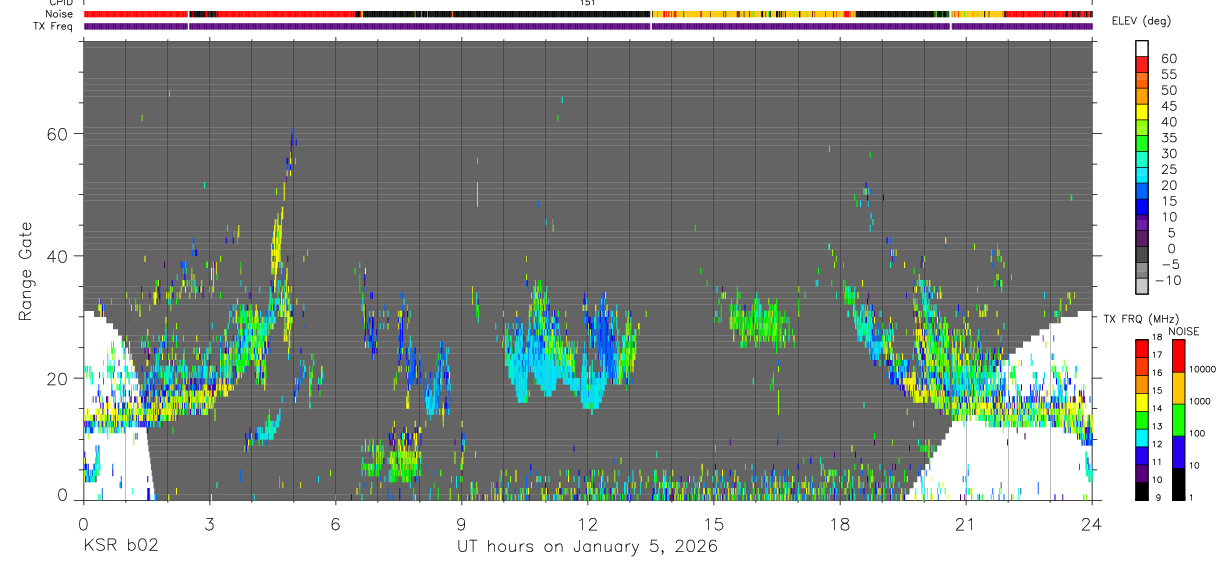Click the 'Noise' row label at top
1228x567 pixels.
click(x=60, y=14)
